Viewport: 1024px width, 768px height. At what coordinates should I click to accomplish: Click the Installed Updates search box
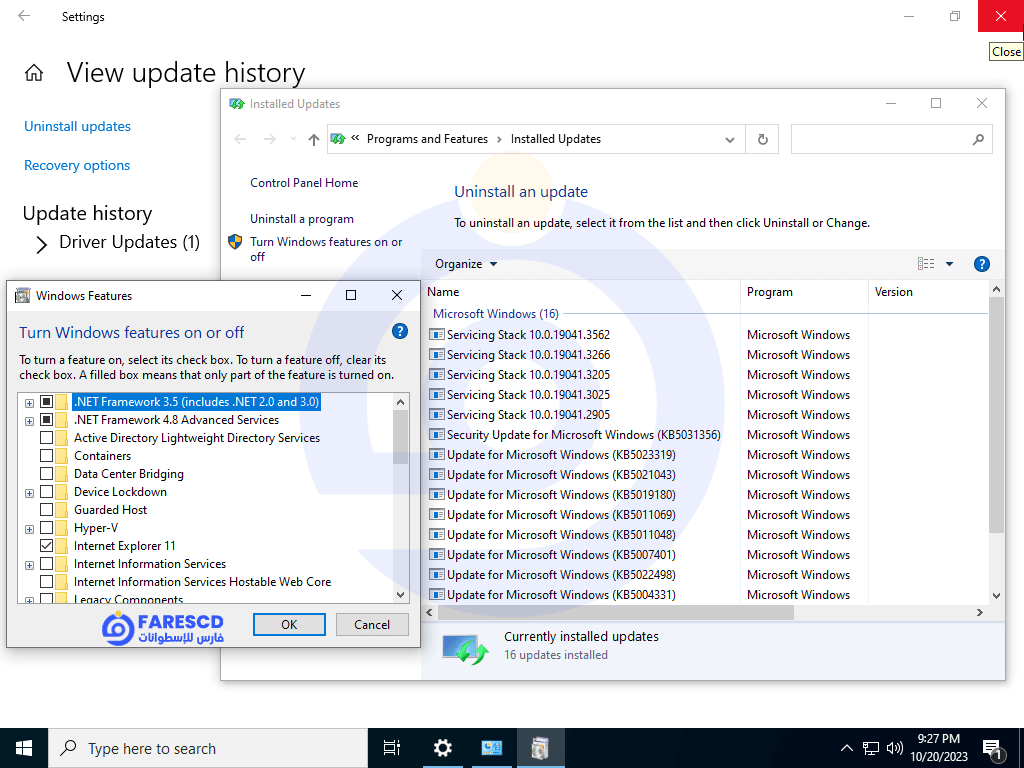[891, 139]
